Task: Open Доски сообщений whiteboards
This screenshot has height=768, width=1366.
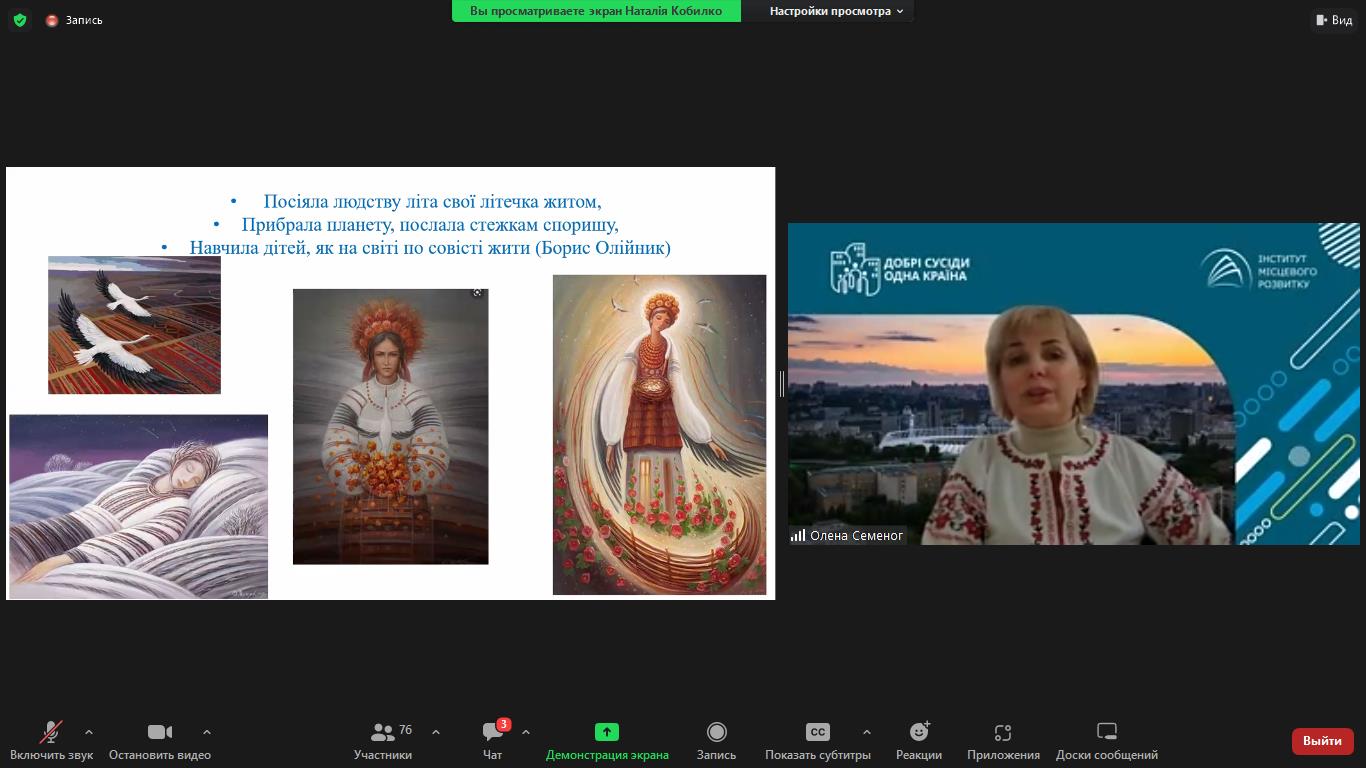Action: (x=1106, y=741)
